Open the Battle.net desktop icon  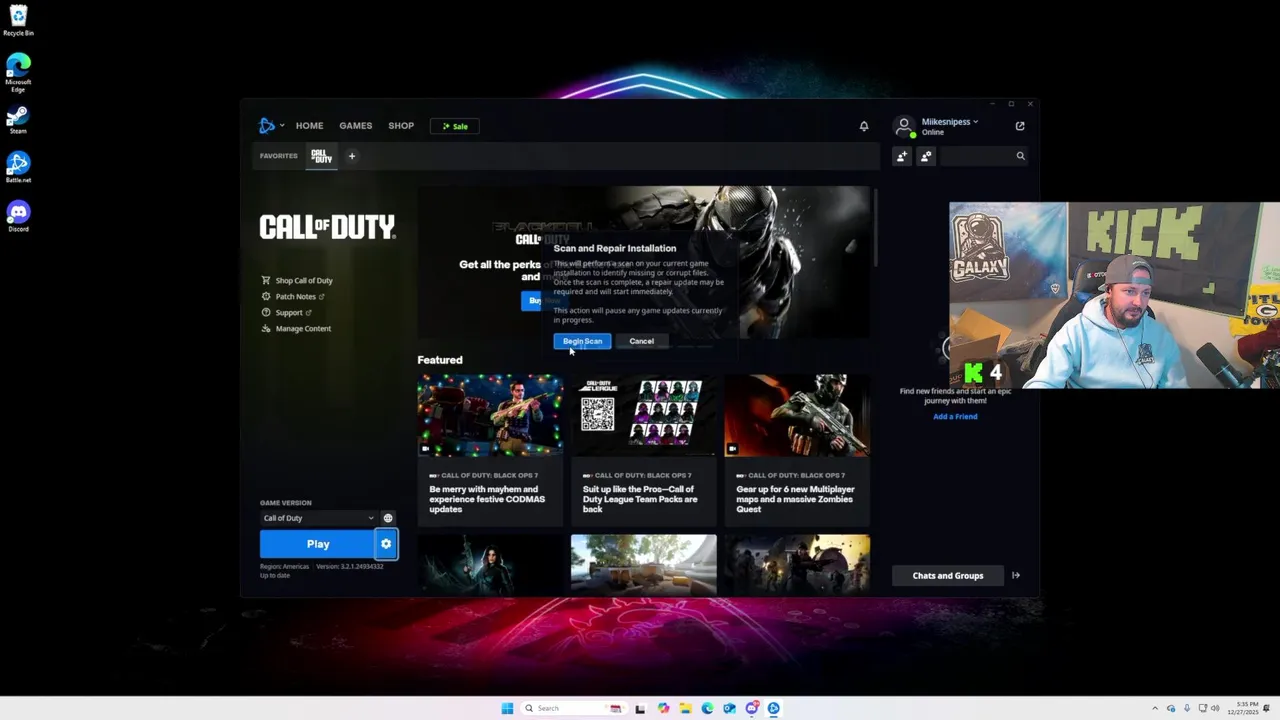point(18,167)
